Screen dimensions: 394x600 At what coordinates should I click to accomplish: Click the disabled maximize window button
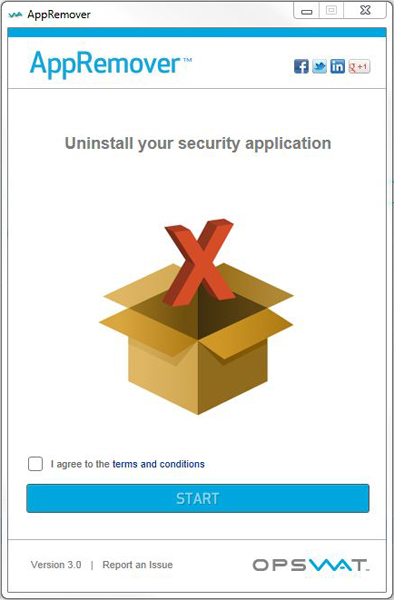tap(332, 10)
